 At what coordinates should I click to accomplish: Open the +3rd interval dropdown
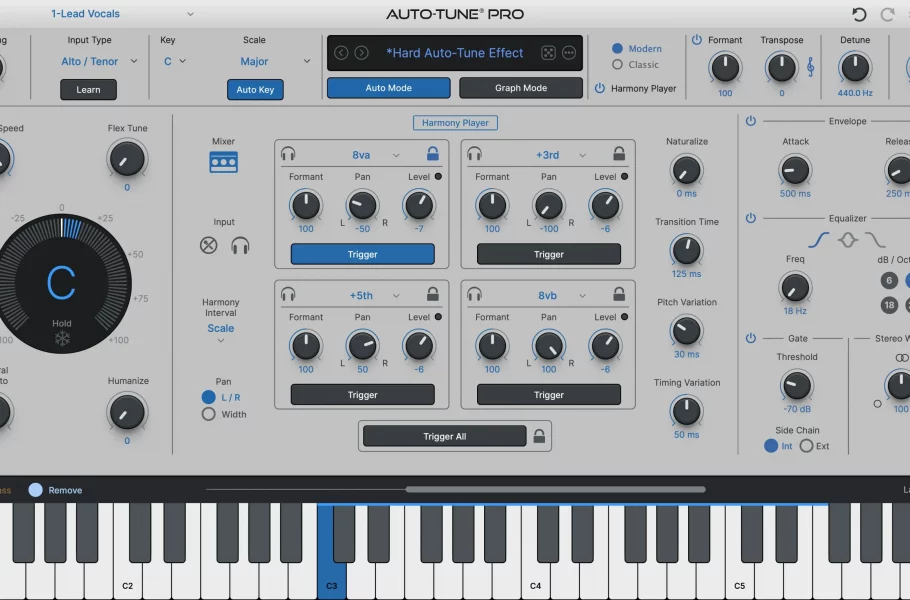coord(561,155)
